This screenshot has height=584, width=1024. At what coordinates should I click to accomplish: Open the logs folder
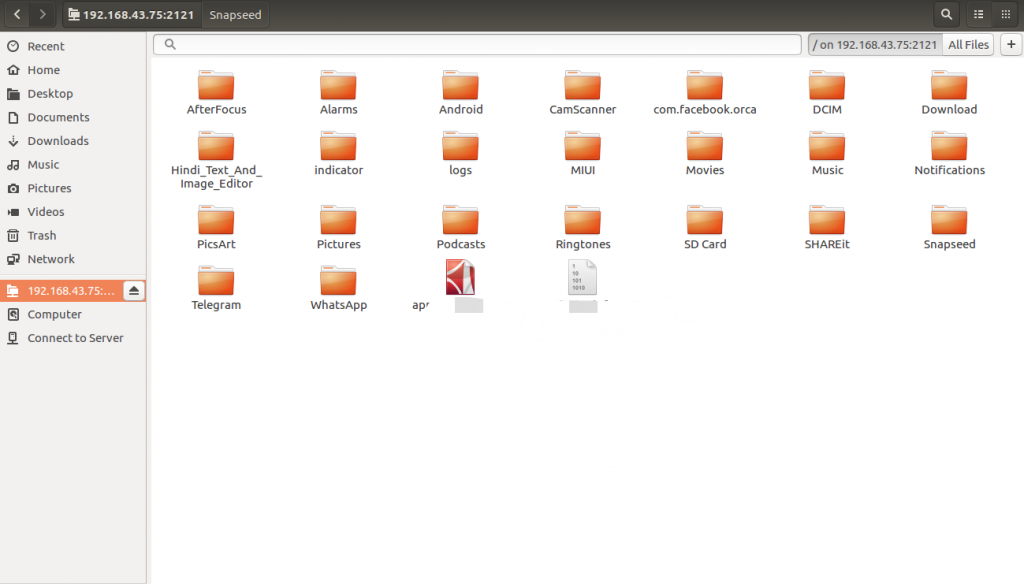point(460,154)
